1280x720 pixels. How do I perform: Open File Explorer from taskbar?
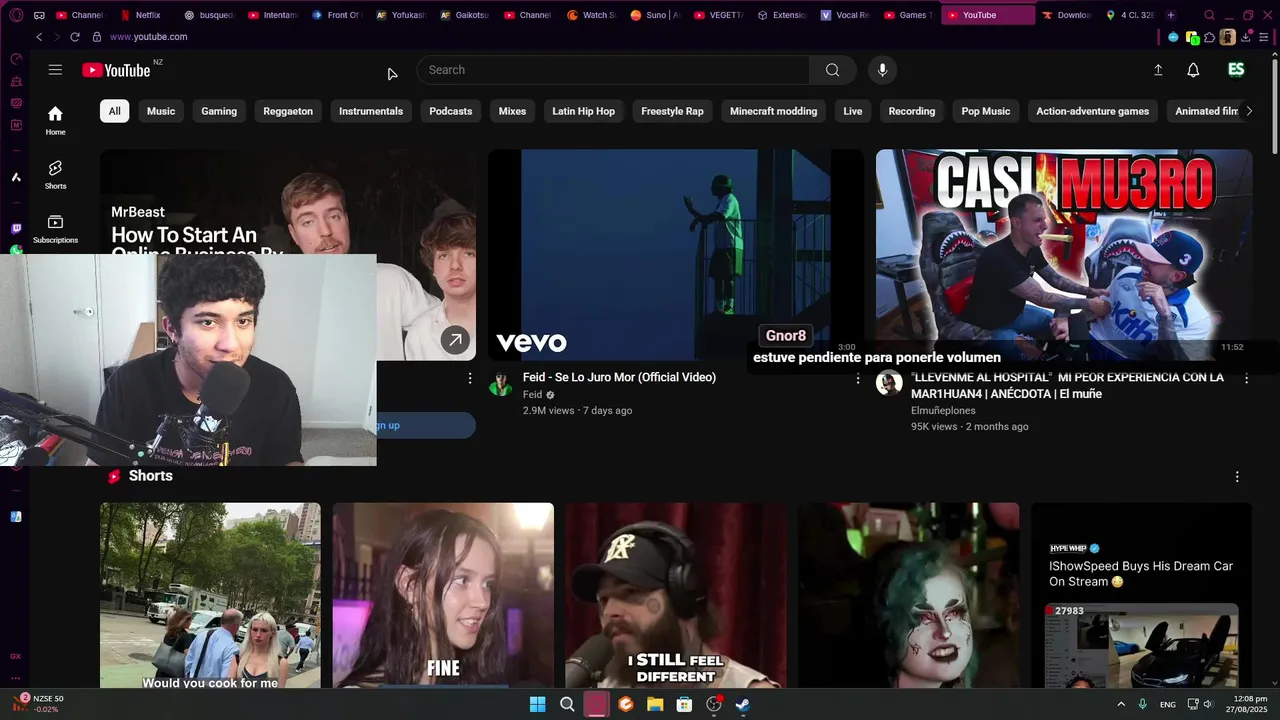click(x=655, y=704)
